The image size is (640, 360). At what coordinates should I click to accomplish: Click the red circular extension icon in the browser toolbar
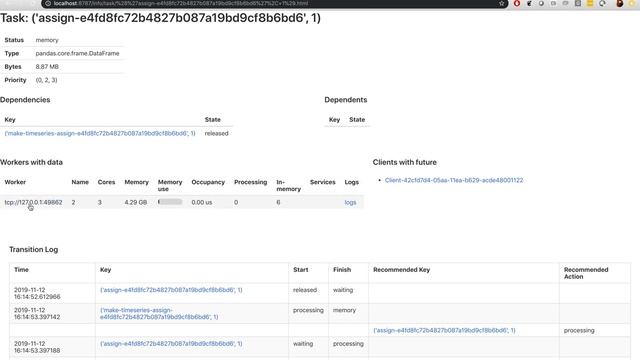click(517, 4)
